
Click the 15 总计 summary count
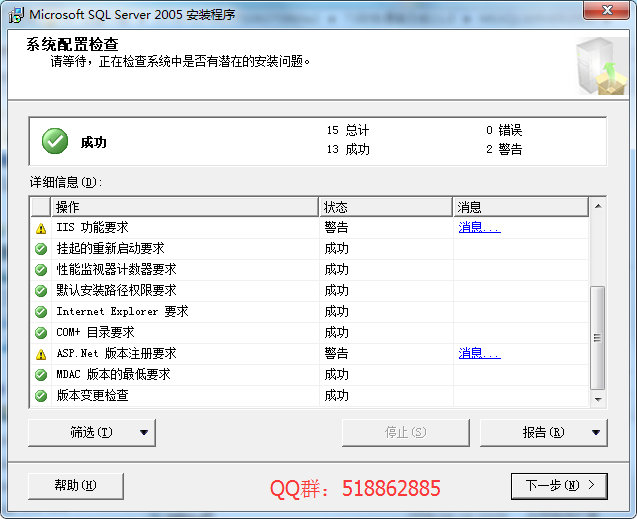(348, 130)
